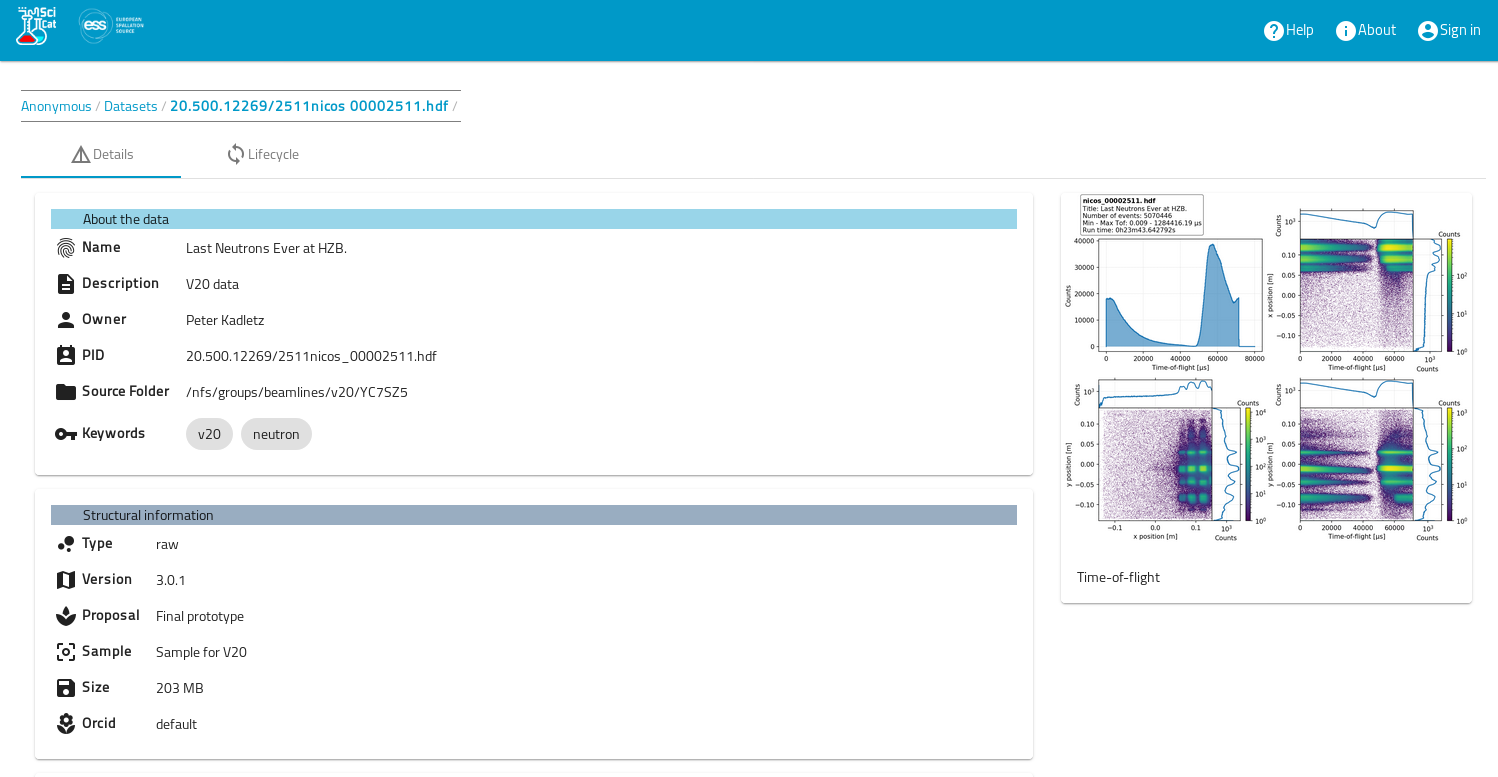Navigate to Datasets breadcrumb

131,106
